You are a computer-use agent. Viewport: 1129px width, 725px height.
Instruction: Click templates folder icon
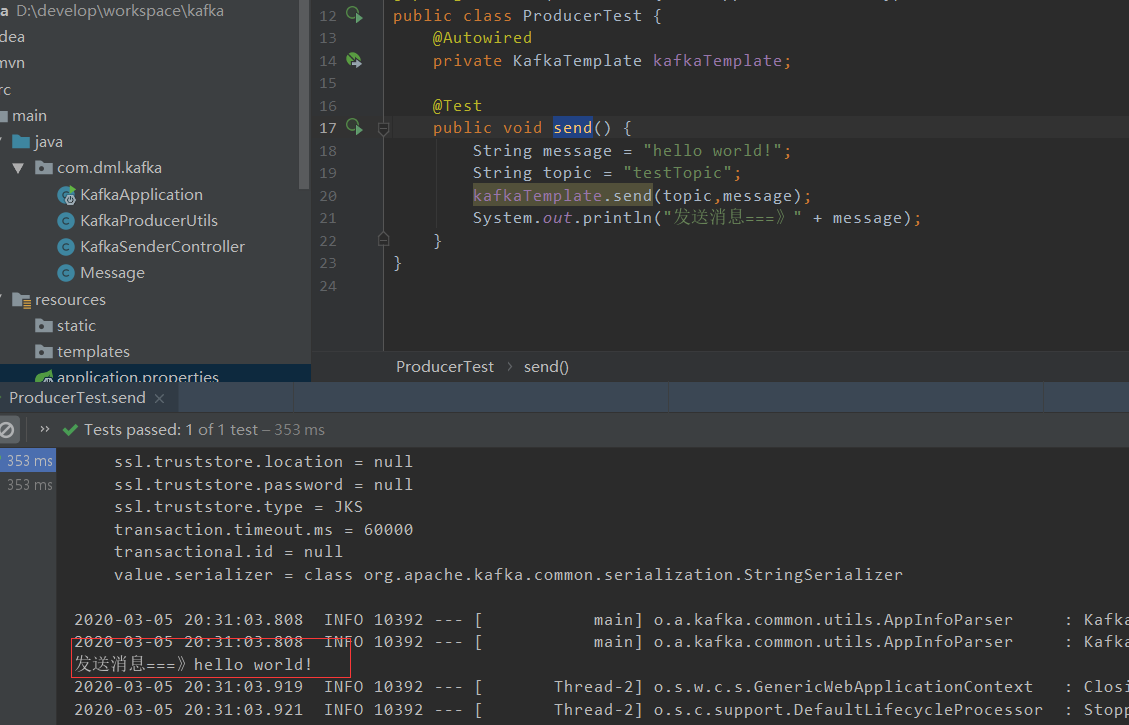coord(44,351)
